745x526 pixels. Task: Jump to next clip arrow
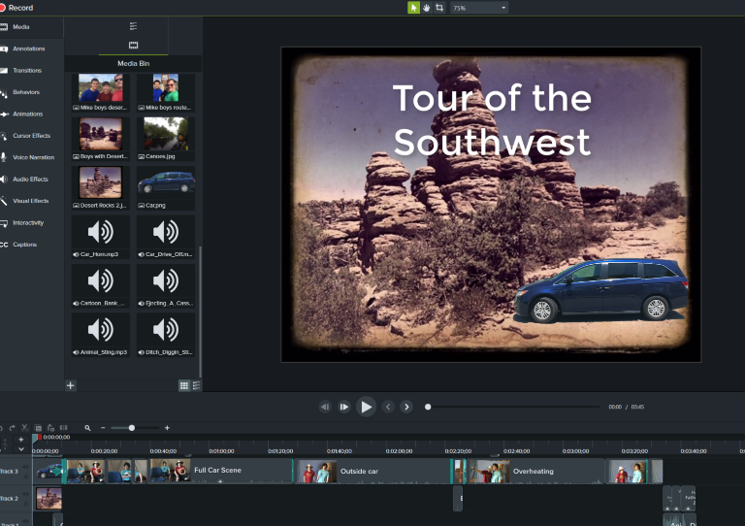(x=406, y=407)
